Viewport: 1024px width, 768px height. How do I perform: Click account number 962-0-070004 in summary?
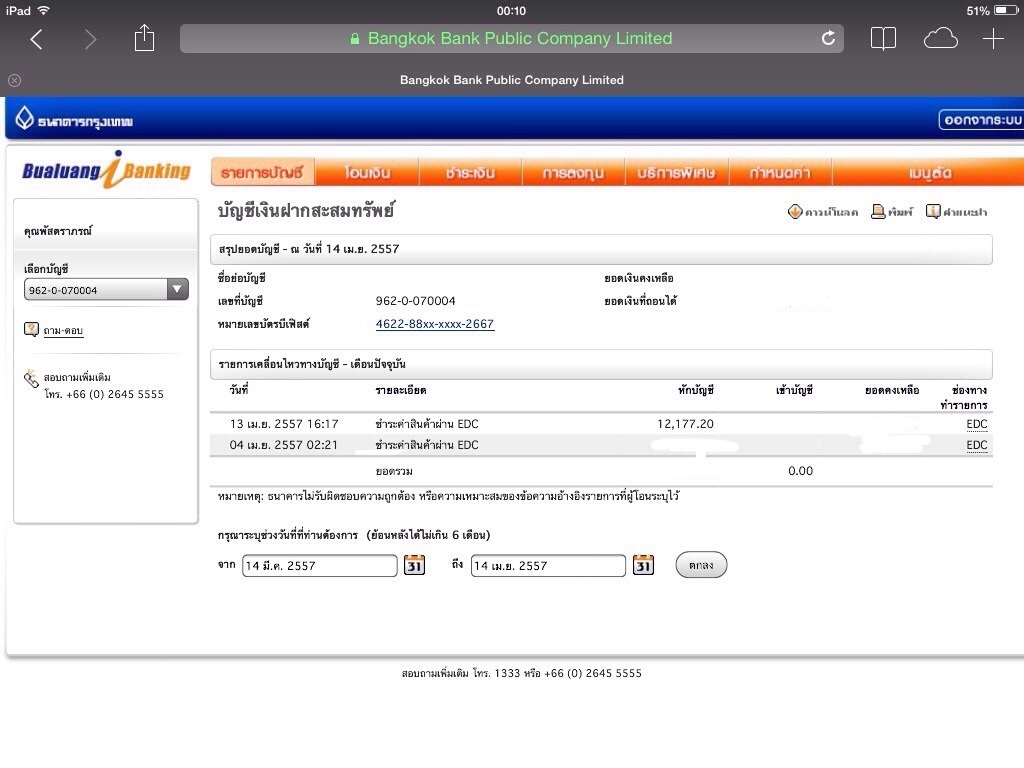click(415, 301)
